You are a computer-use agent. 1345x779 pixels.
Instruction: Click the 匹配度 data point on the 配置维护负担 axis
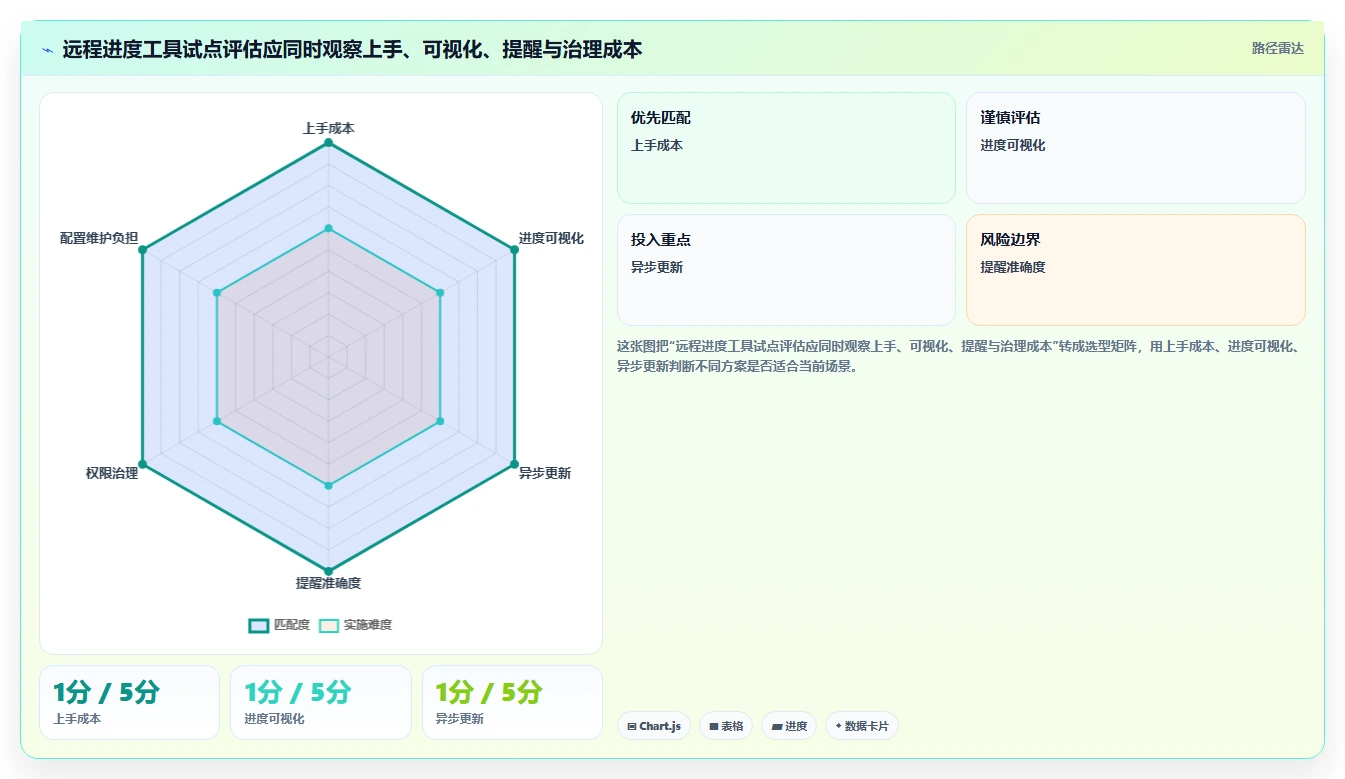(x=142, y=250)
